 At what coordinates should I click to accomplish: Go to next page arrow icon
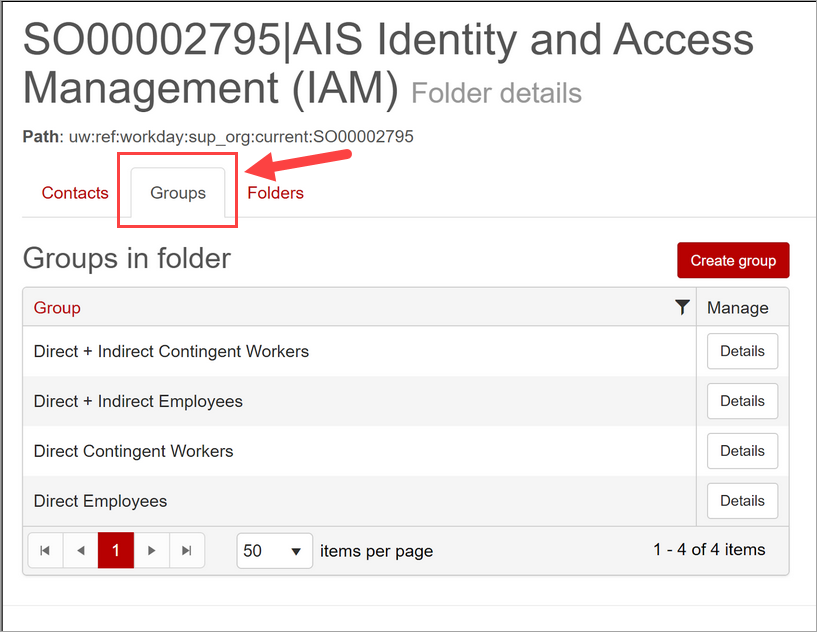pyautogui.click(x=152, y=550)
